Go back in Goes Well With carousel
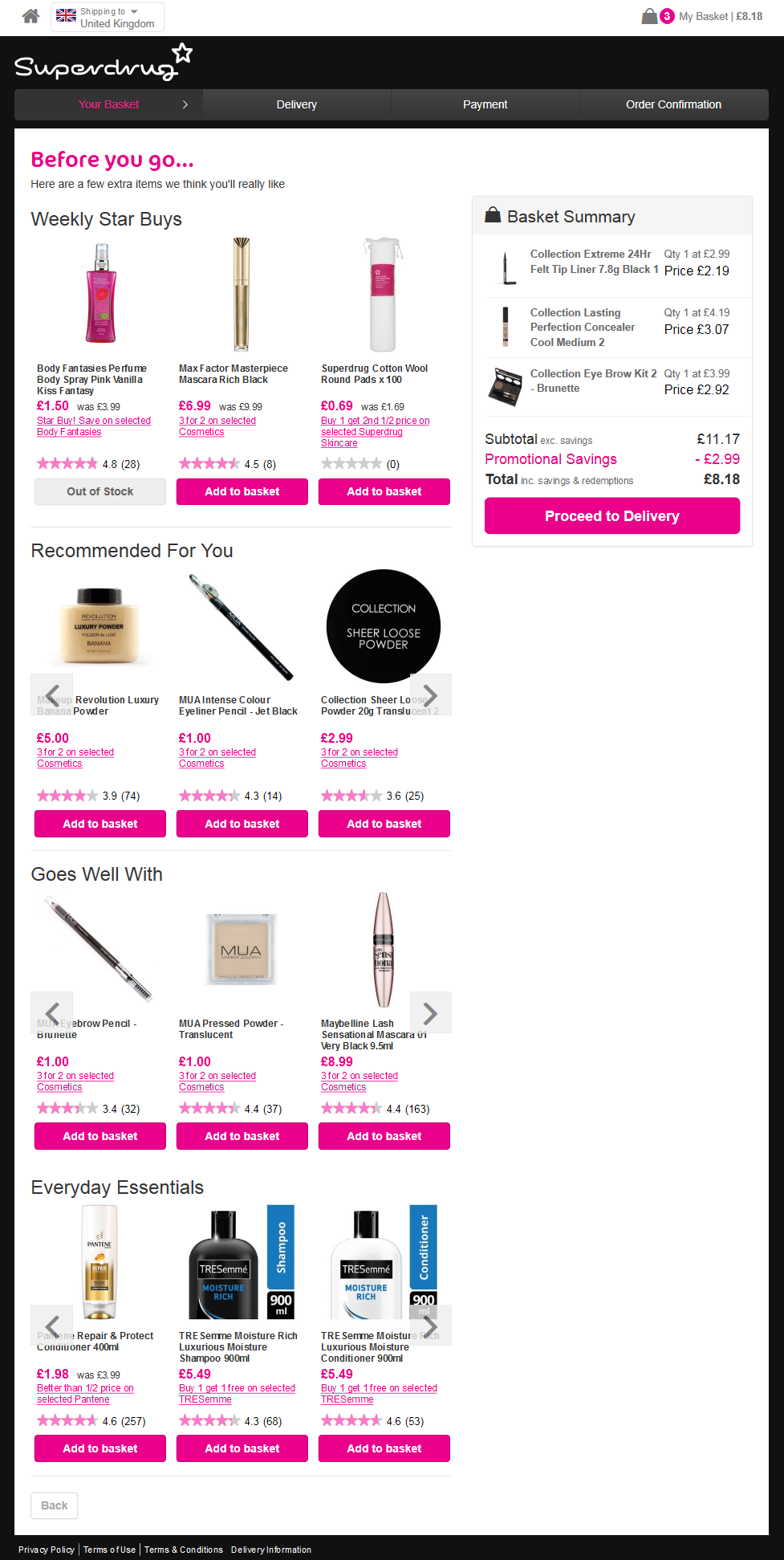 tap(52, 1012)
